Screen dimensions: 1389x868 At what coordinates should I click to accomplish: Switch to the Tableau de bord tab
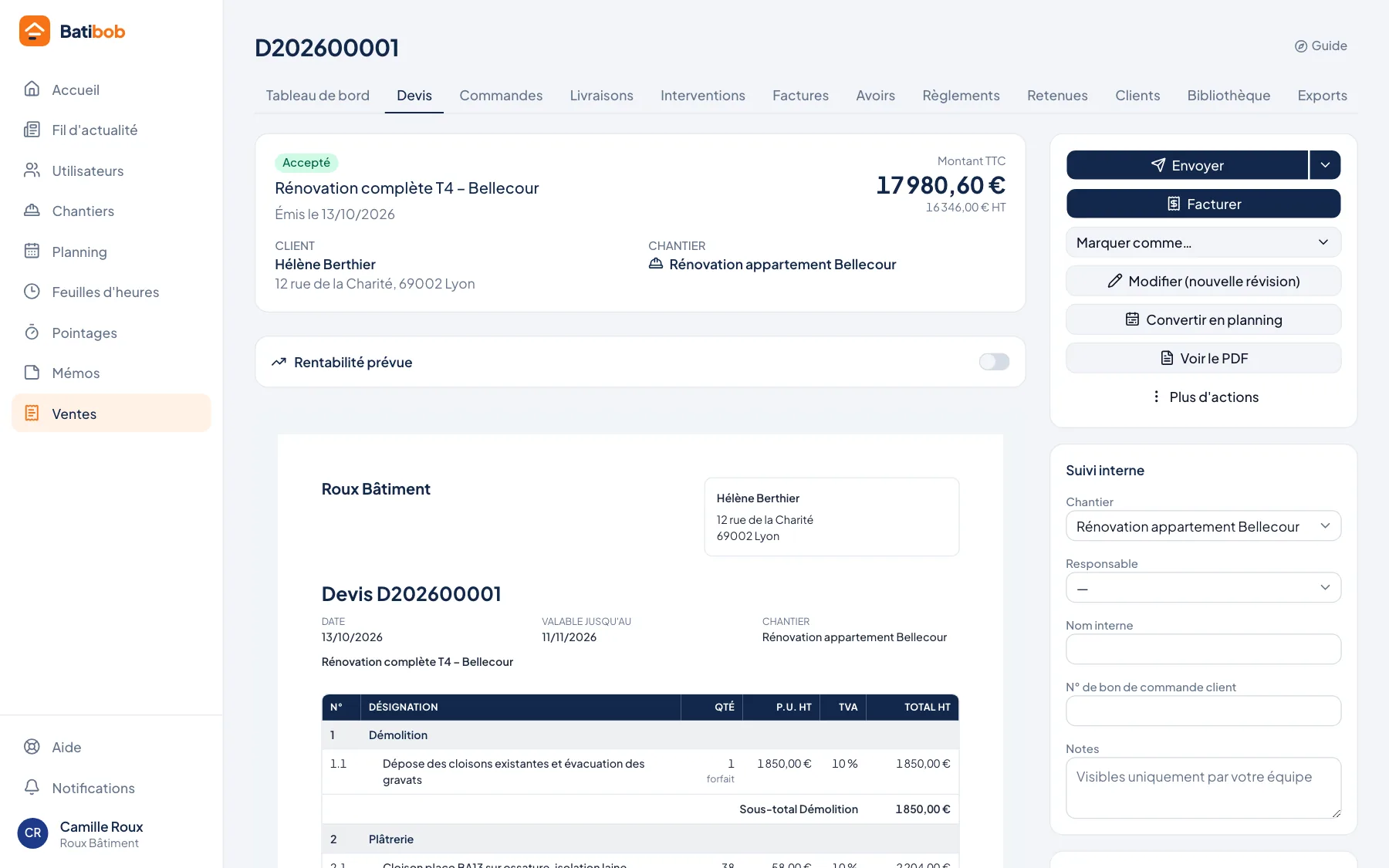[x=318, y=96]
